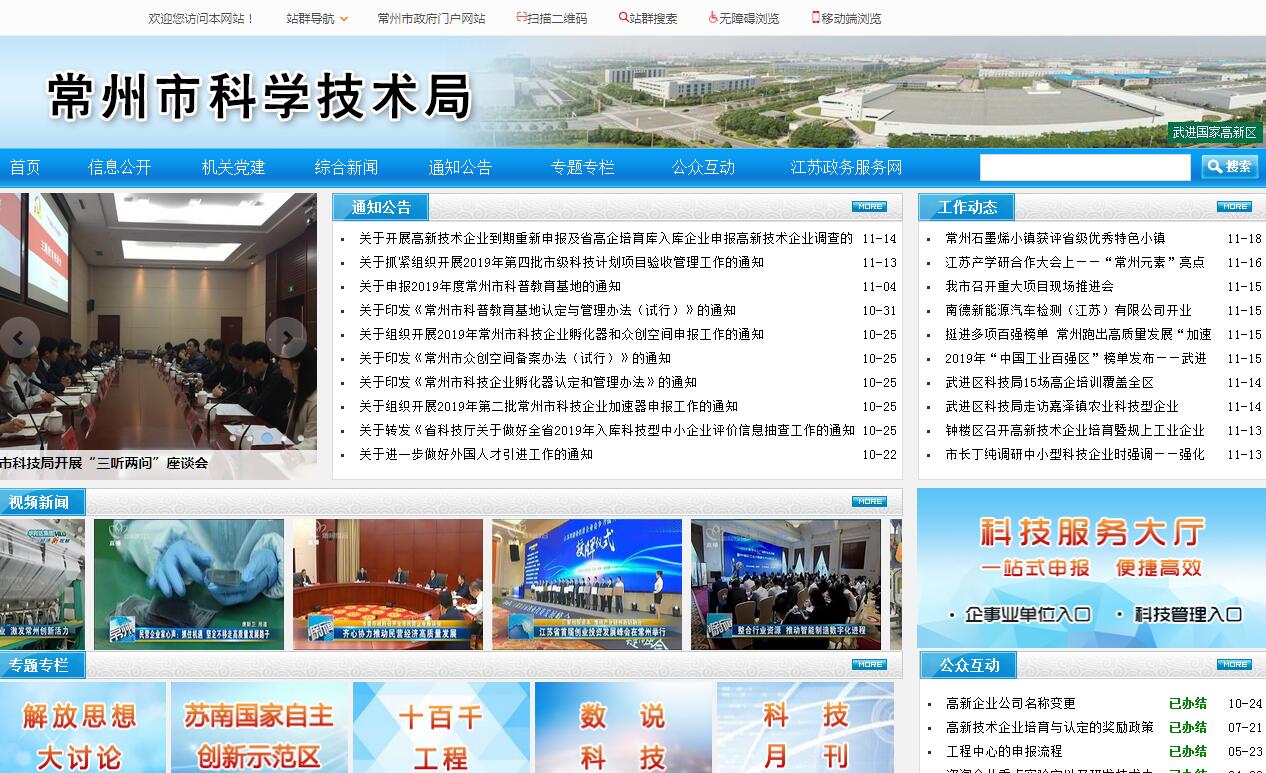Open the site group search link
The image size is (1266, 773).
(x=647, y=18)
